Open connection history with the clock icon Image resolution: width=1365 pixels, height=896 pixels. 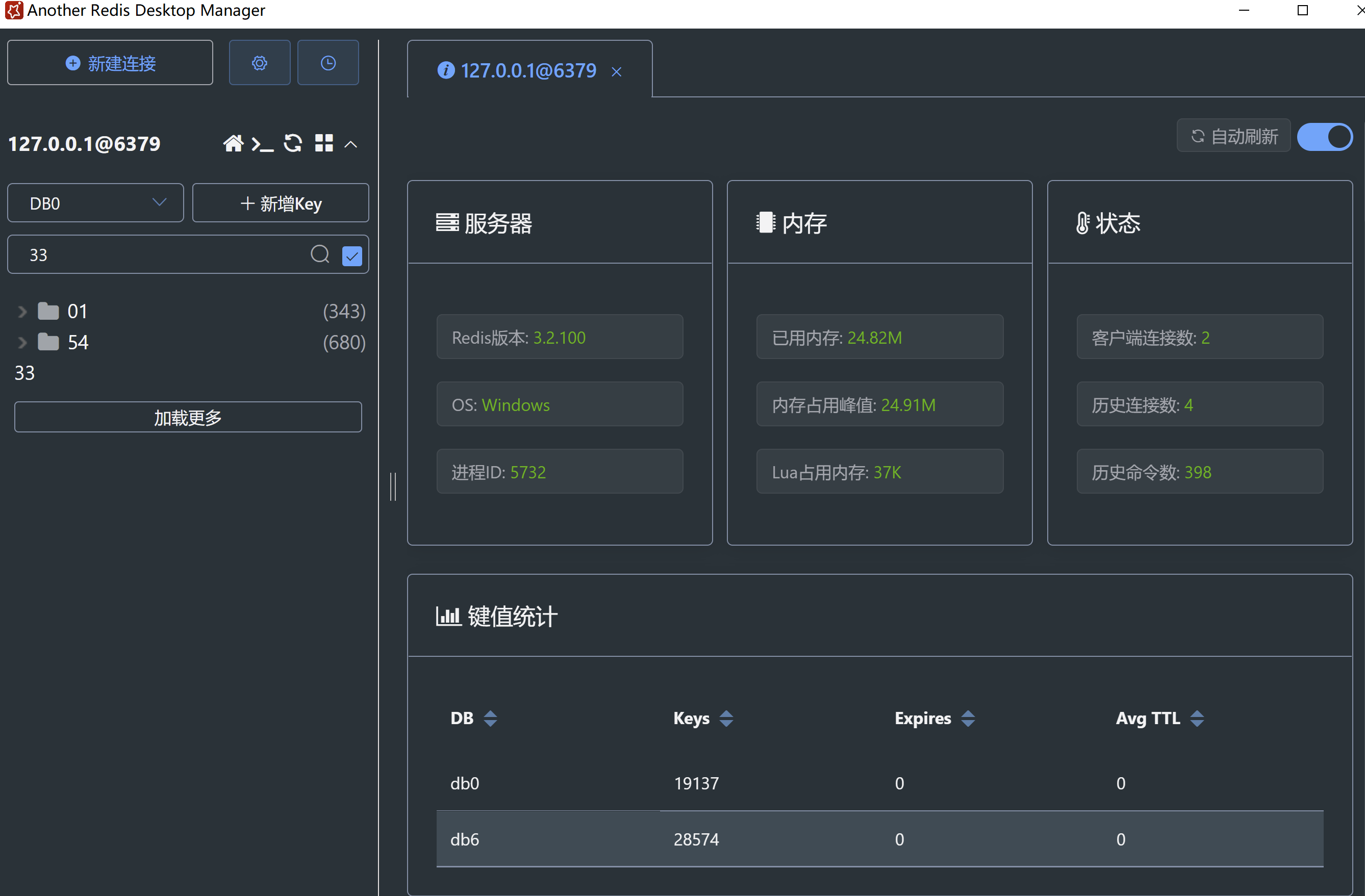(327, 63)
